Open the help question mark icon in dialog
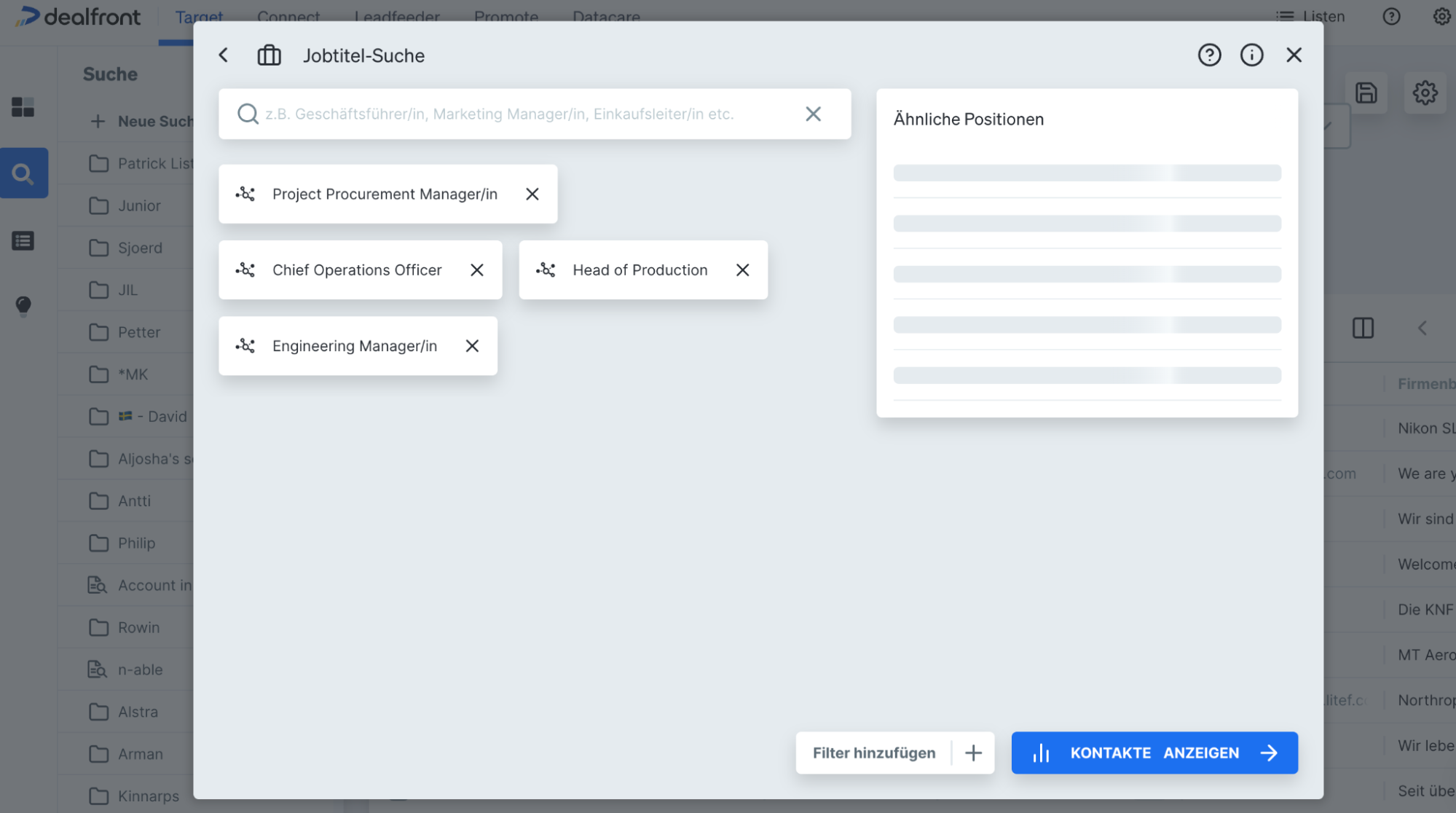This screenshot has width=1456, height=813. click(1209, 55)
